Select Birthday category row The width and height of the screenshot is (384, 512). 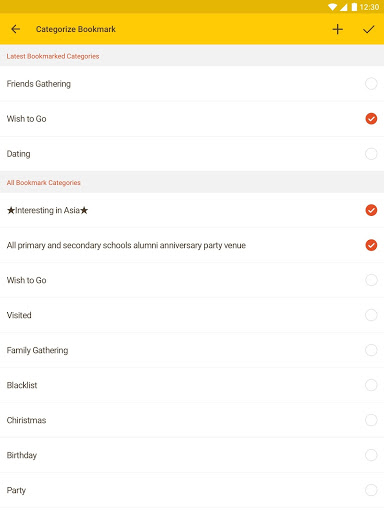click(192, 455)
